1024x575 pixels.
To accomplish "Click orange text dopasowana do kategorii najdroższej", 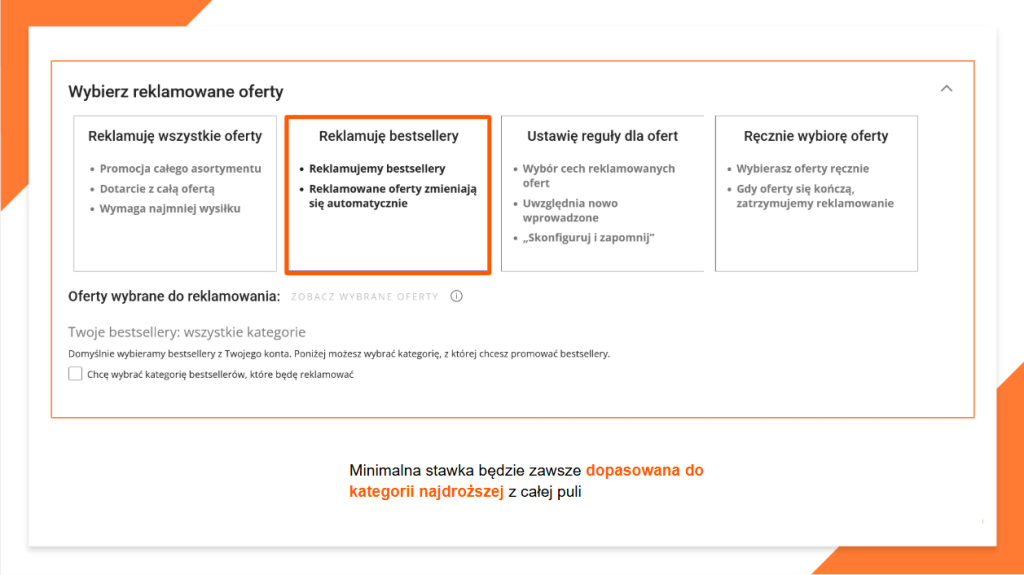I will (526, 481).
